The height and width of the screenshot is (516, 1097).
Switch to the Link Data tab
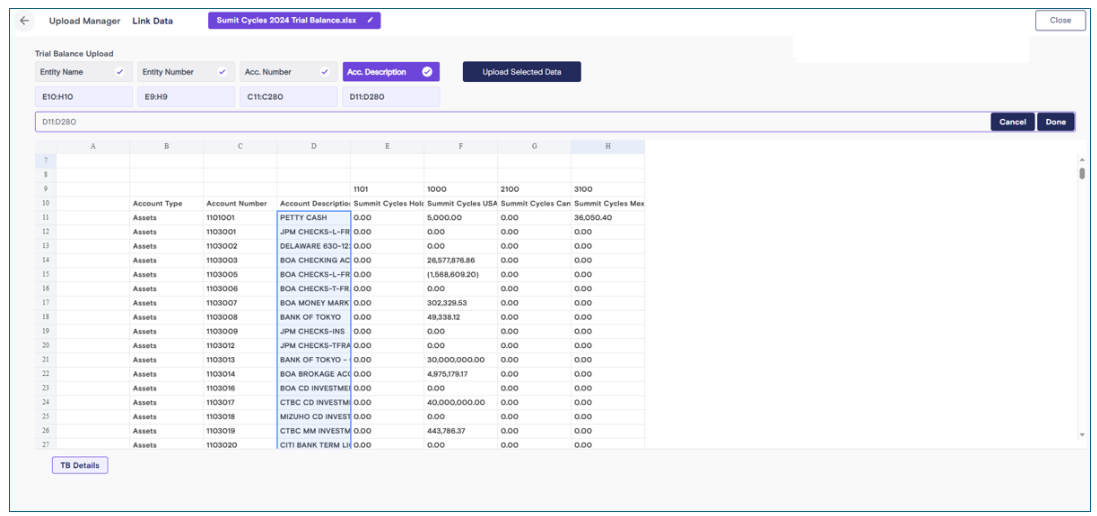153,20
